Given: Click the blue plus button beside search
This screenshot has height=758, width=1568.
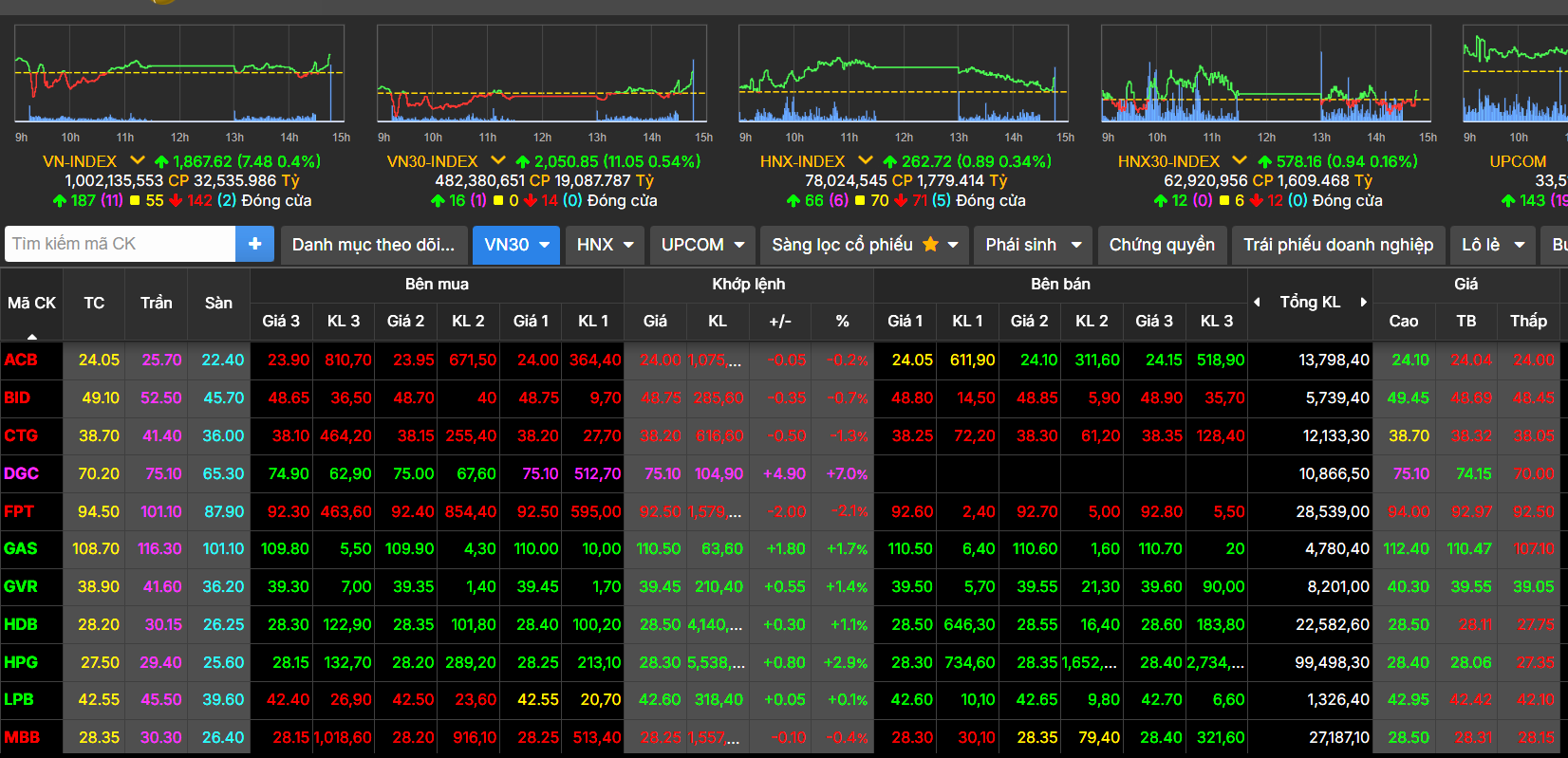Looking at the screenshot, I should tap(254, 244).
